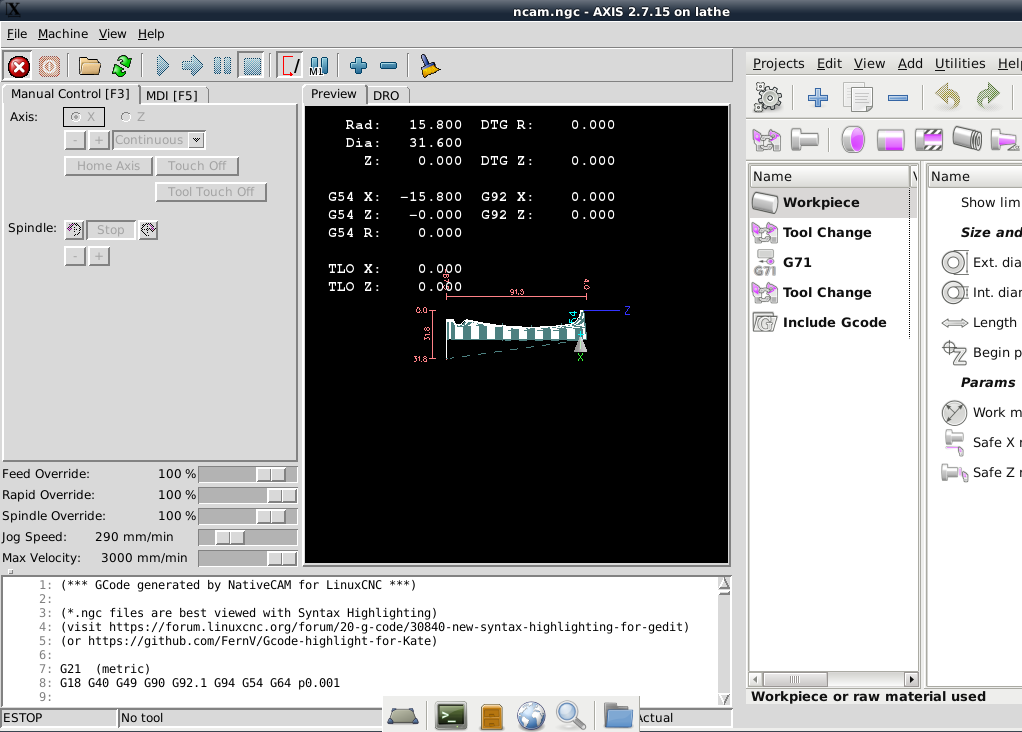Toggle optional pause M1 button
The width and height of the screenshot is (1022, 732).
click(x=319, y=67)
